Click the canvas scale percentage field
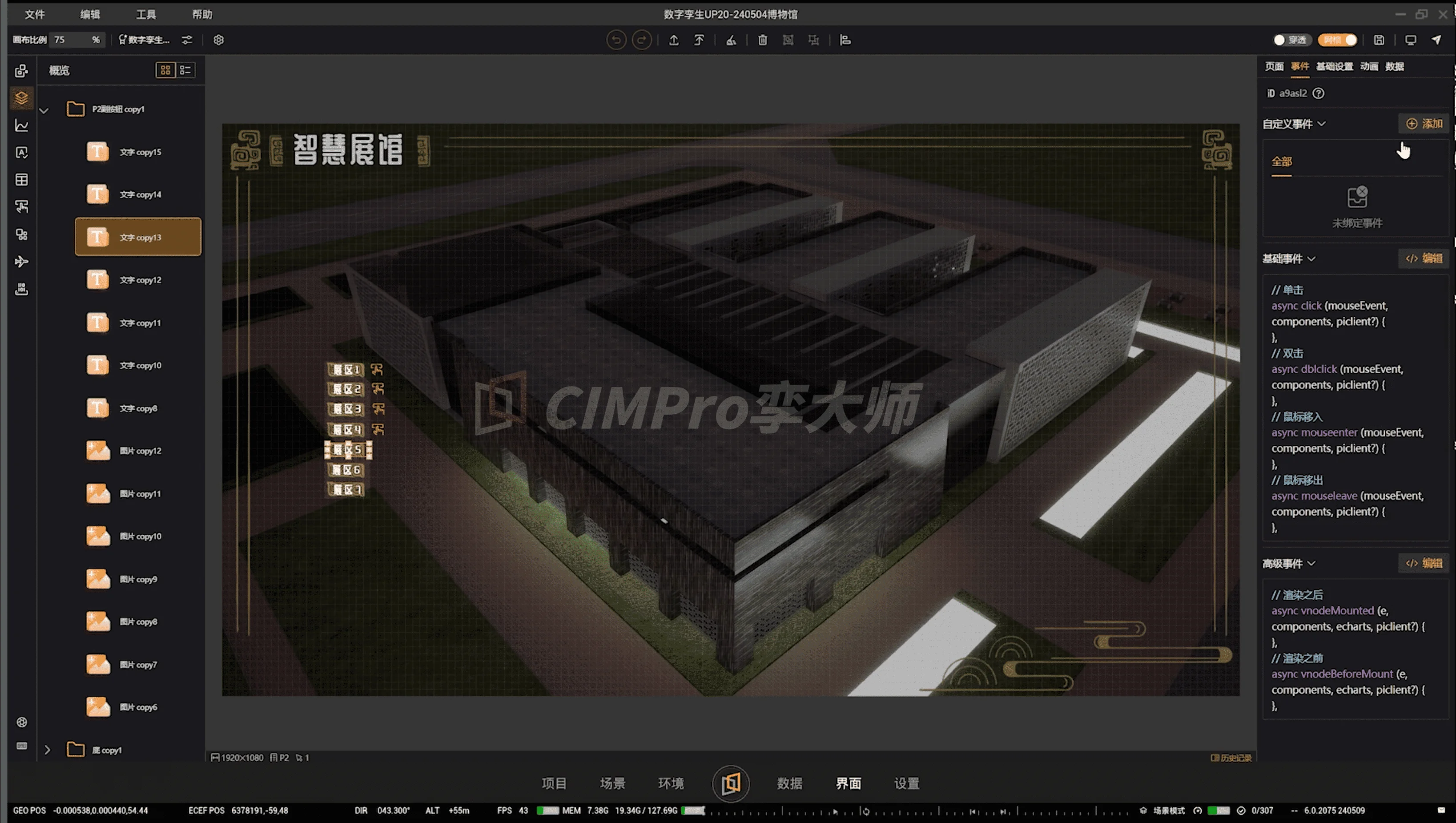 coord(71,40)
